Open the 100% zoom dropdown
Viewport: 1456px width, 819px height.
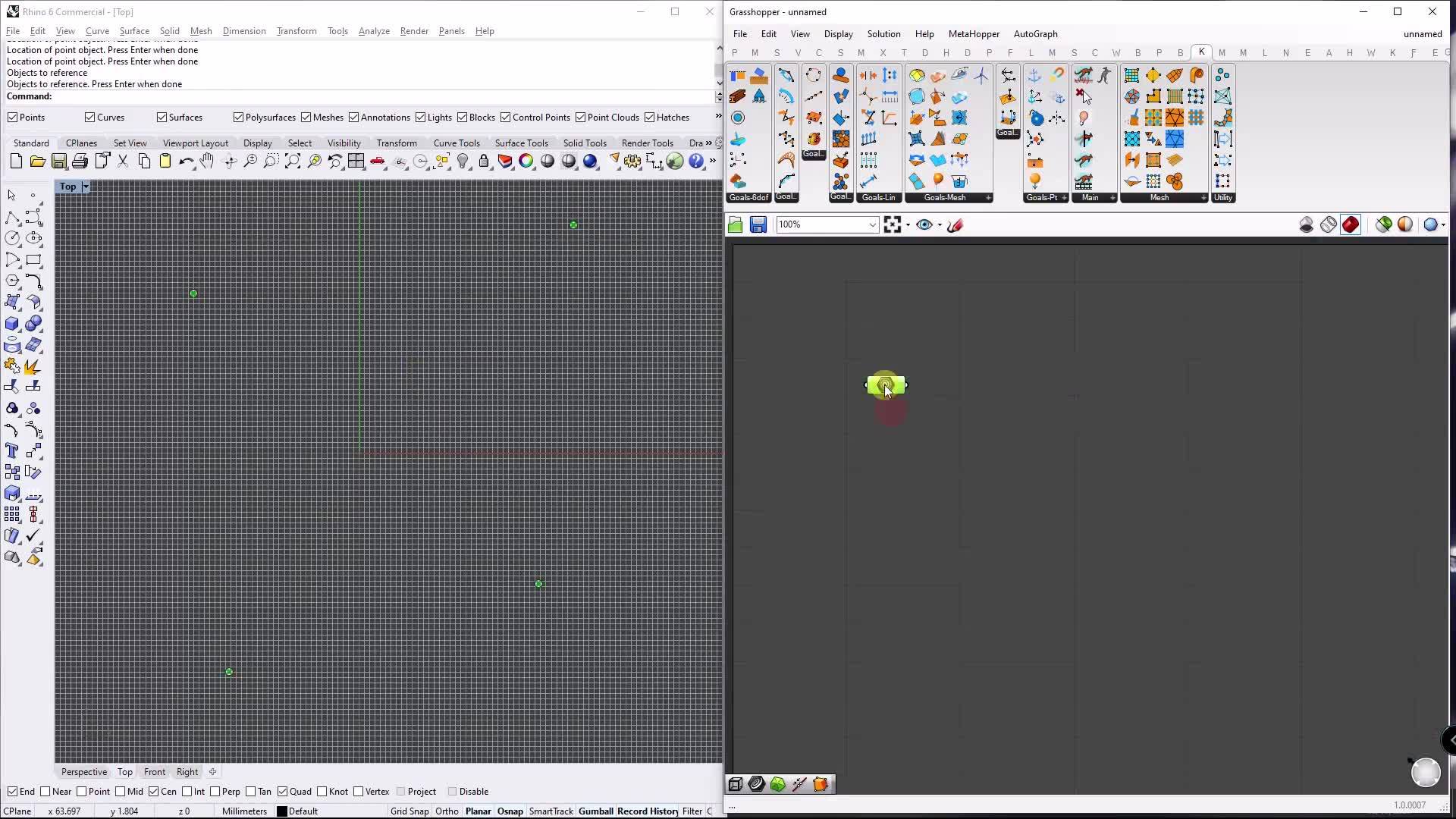pos(872,224)
